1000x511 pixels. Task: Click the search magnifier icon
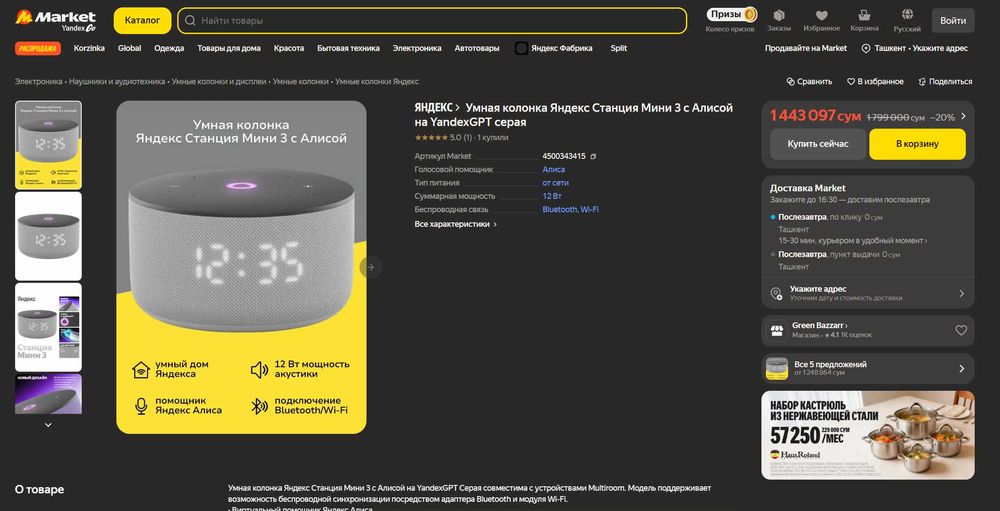(x=190, y=20)
